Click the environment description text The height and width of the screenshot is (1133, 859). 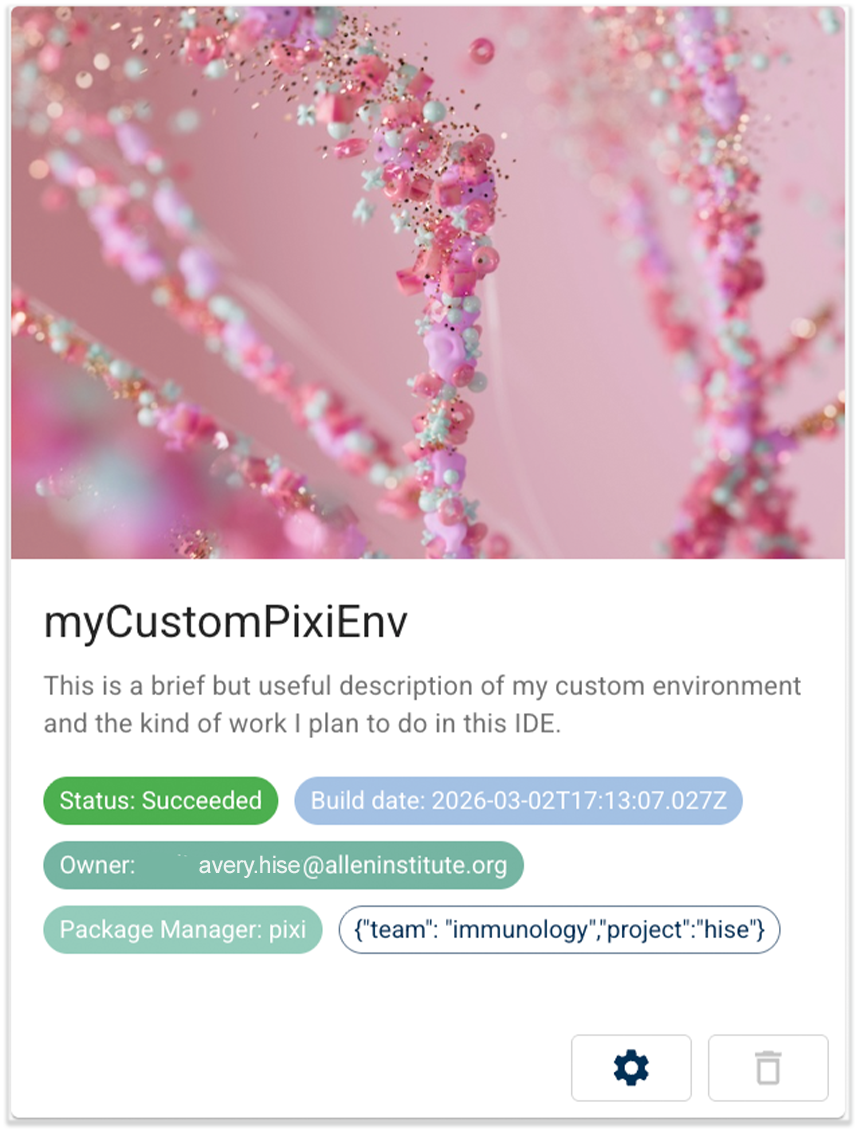(422, 705)
